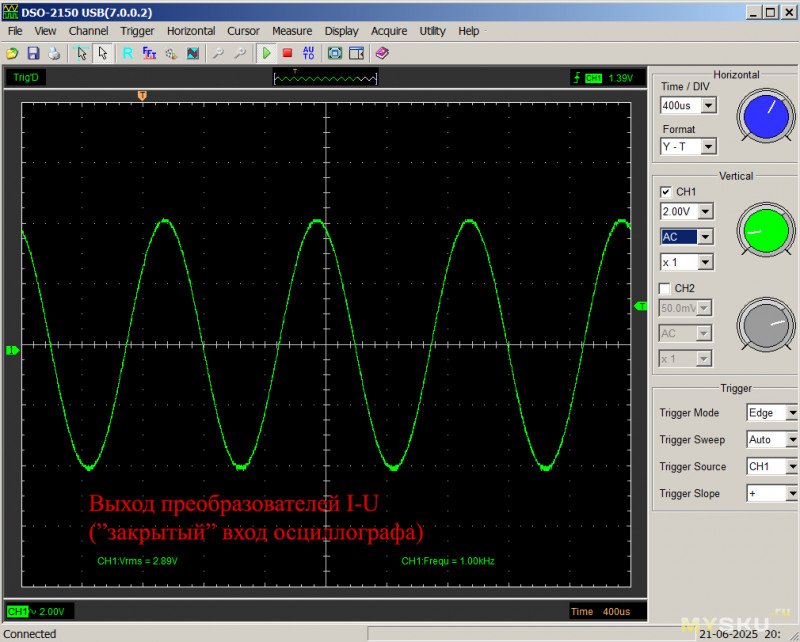The height and width of the screenshot is (642, 800).
Task: Click the blue Horizontal timebase knob
Action: point(768,116)
